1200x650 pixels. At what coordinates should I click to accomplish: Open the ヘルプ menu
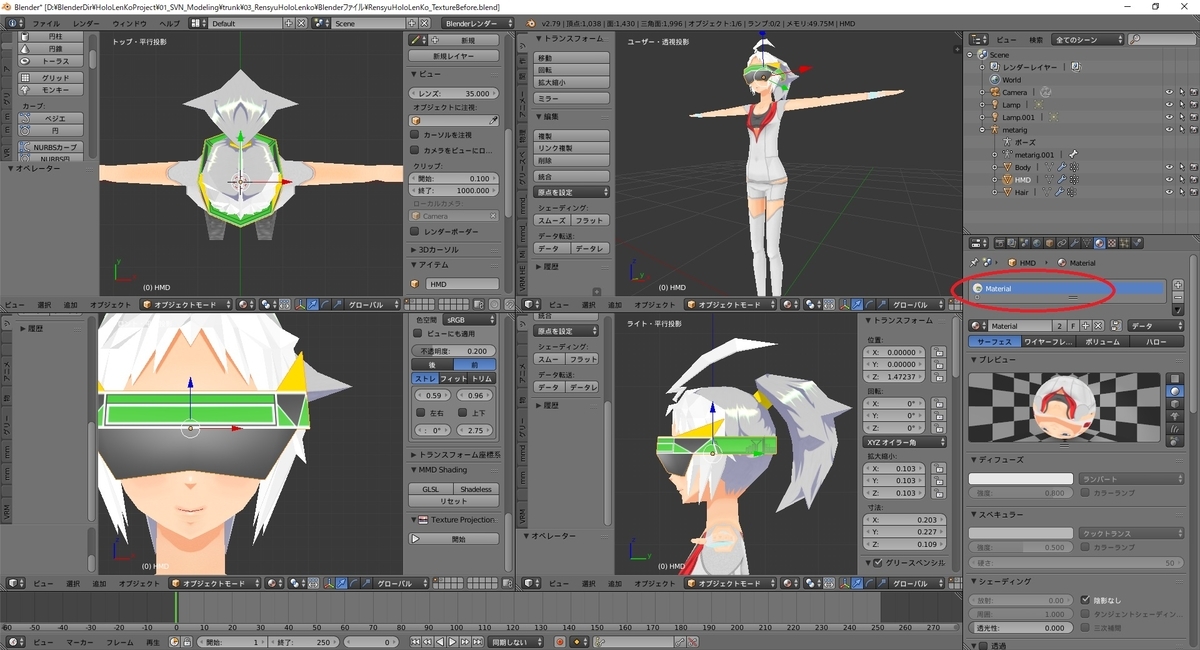[x=170, y=22]
